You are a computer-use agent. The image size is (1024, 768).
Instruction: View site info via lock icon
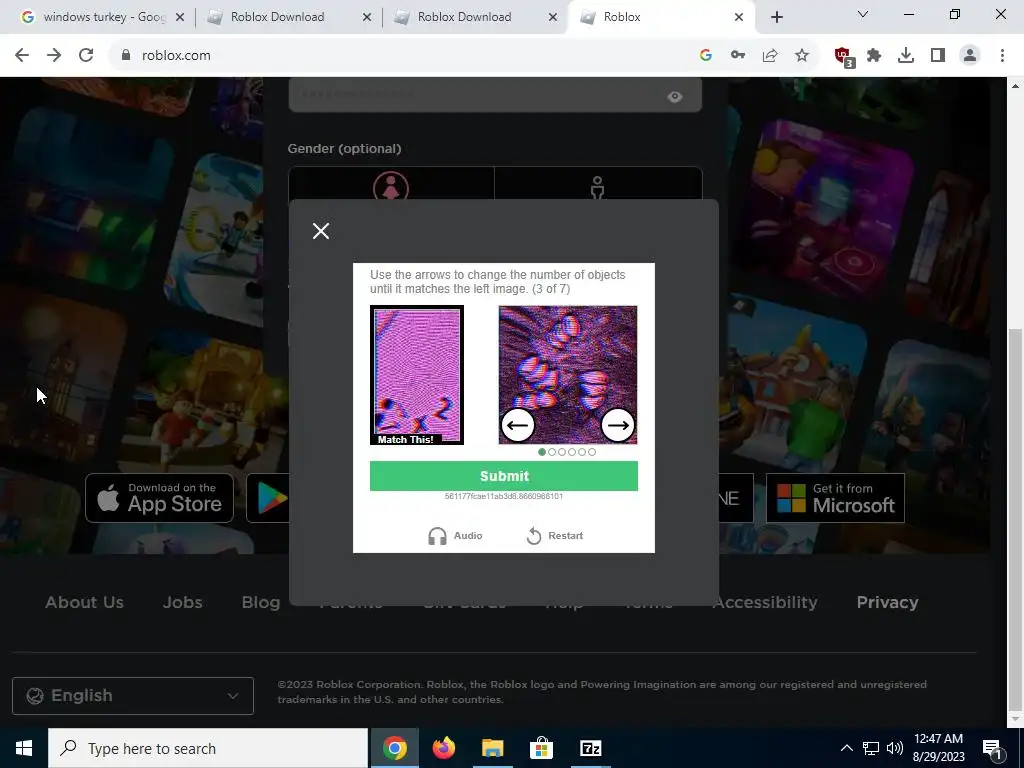(x=125, y=56)
